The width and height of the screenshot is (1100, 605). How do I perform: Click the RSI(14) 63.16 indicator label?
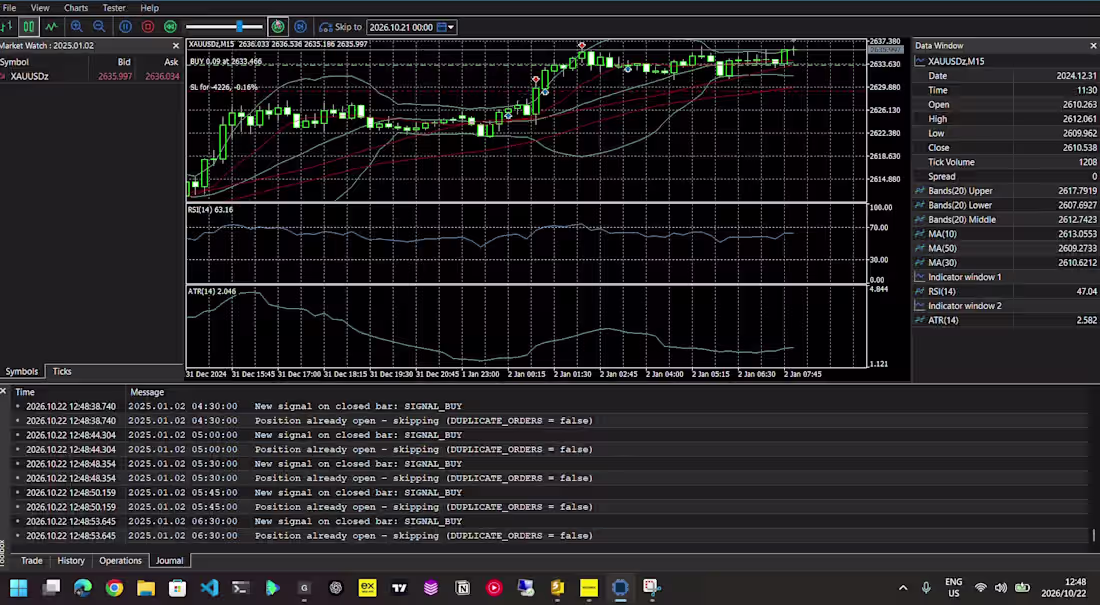[210, 210]
